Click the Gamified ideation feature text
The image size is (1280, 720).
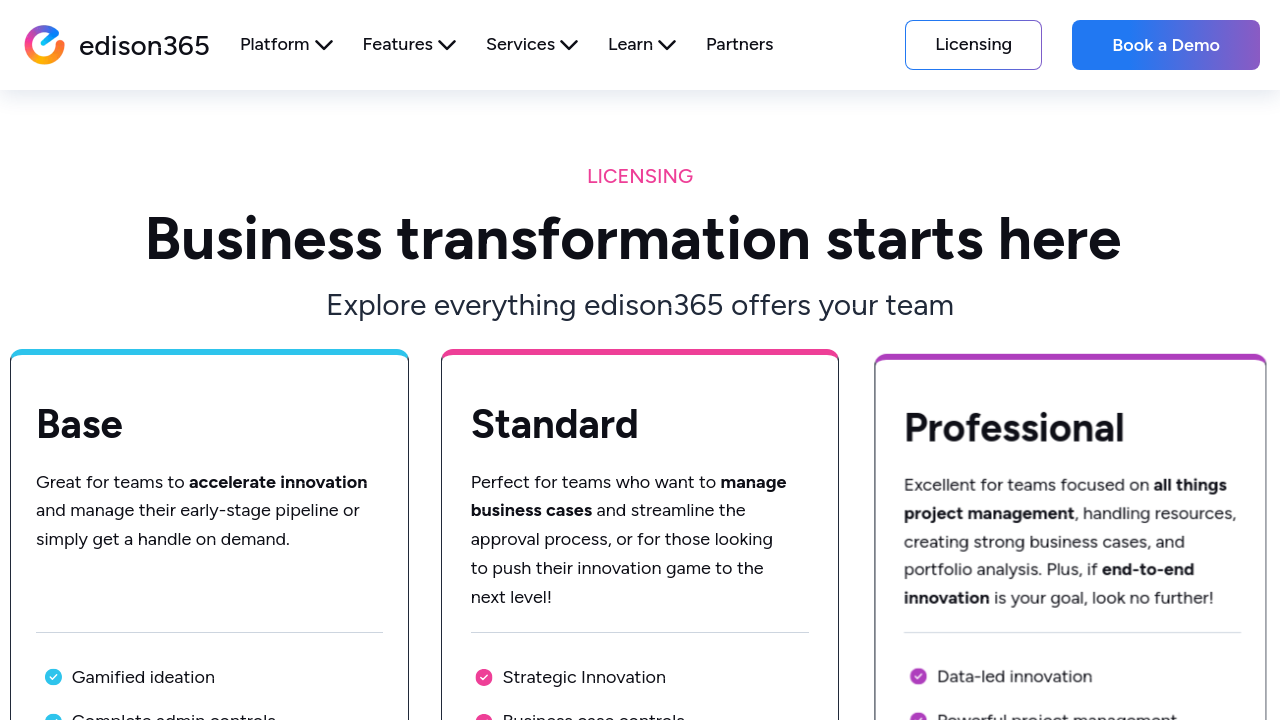(143, 677)
